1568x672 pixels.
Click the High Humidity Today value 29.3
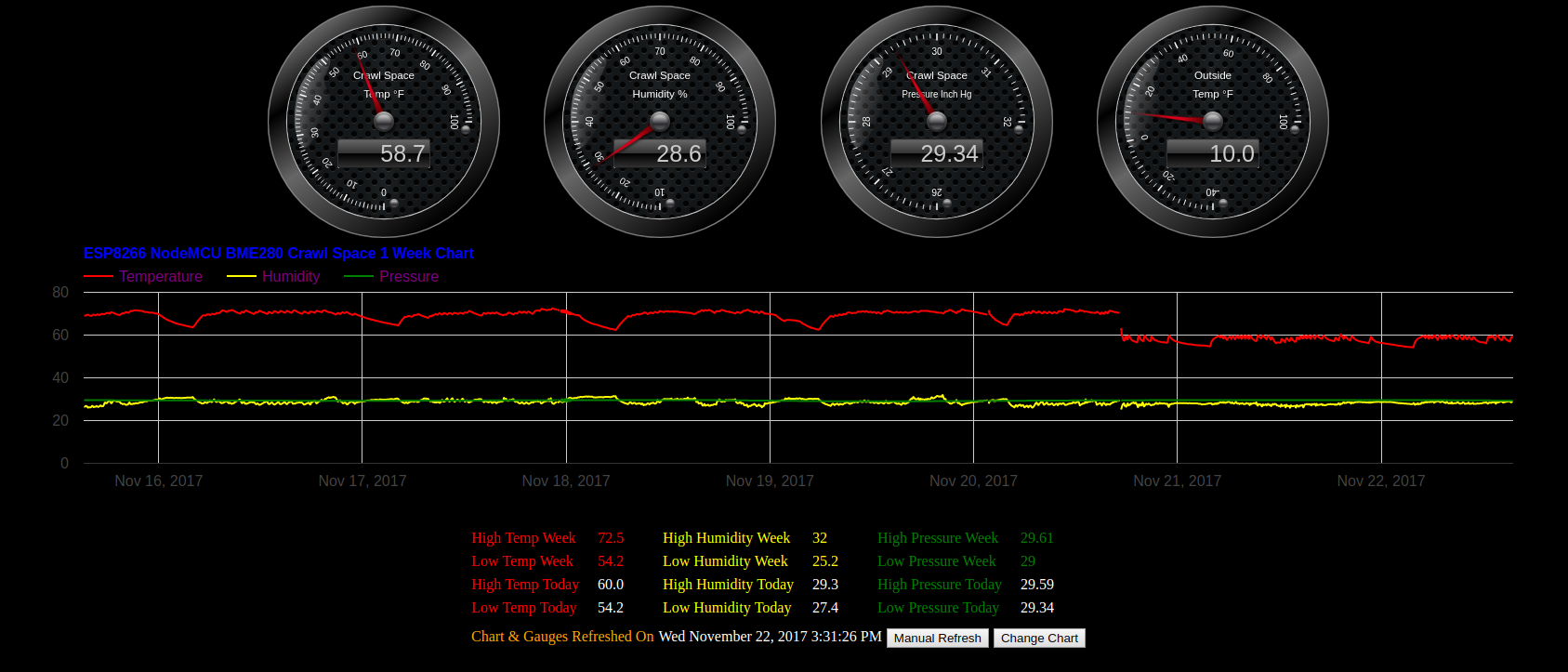pyautogui.click(x=825, y=585)
